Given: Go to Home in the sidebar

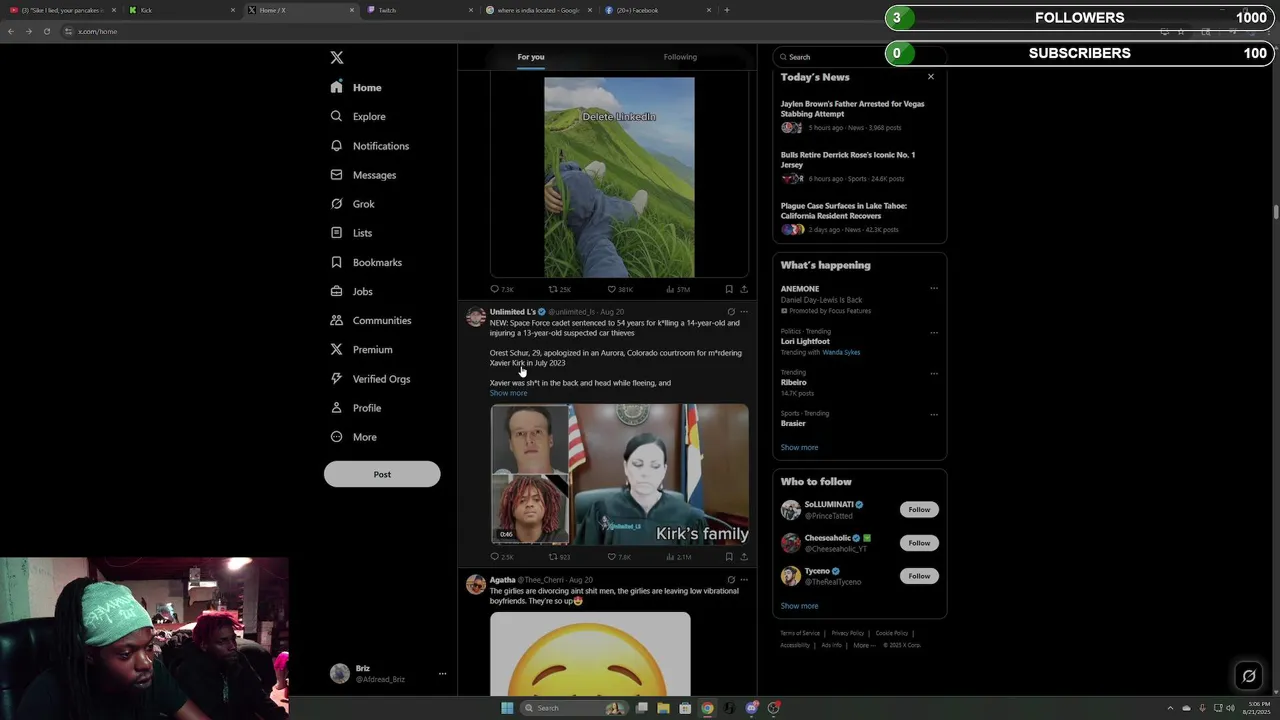Looking at the screenshot, I should pyautogui.click(x=357, y=88).
